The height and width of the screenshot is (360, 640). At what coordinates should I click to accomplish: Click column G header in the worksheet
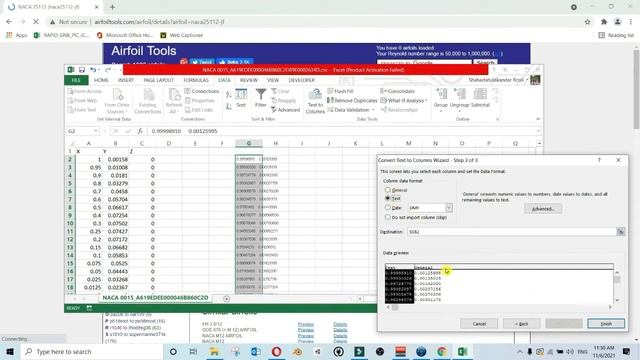(249, 143)
